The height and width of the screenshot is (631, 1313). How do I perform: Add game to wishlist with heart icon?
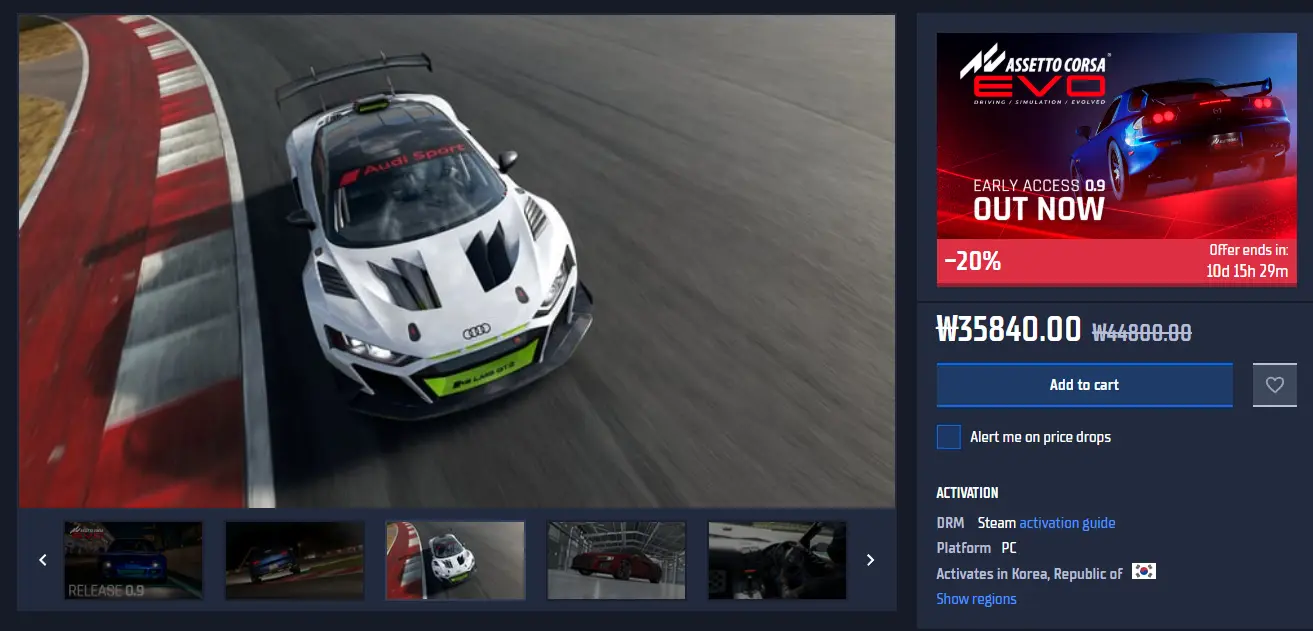tap(1275, 385)
